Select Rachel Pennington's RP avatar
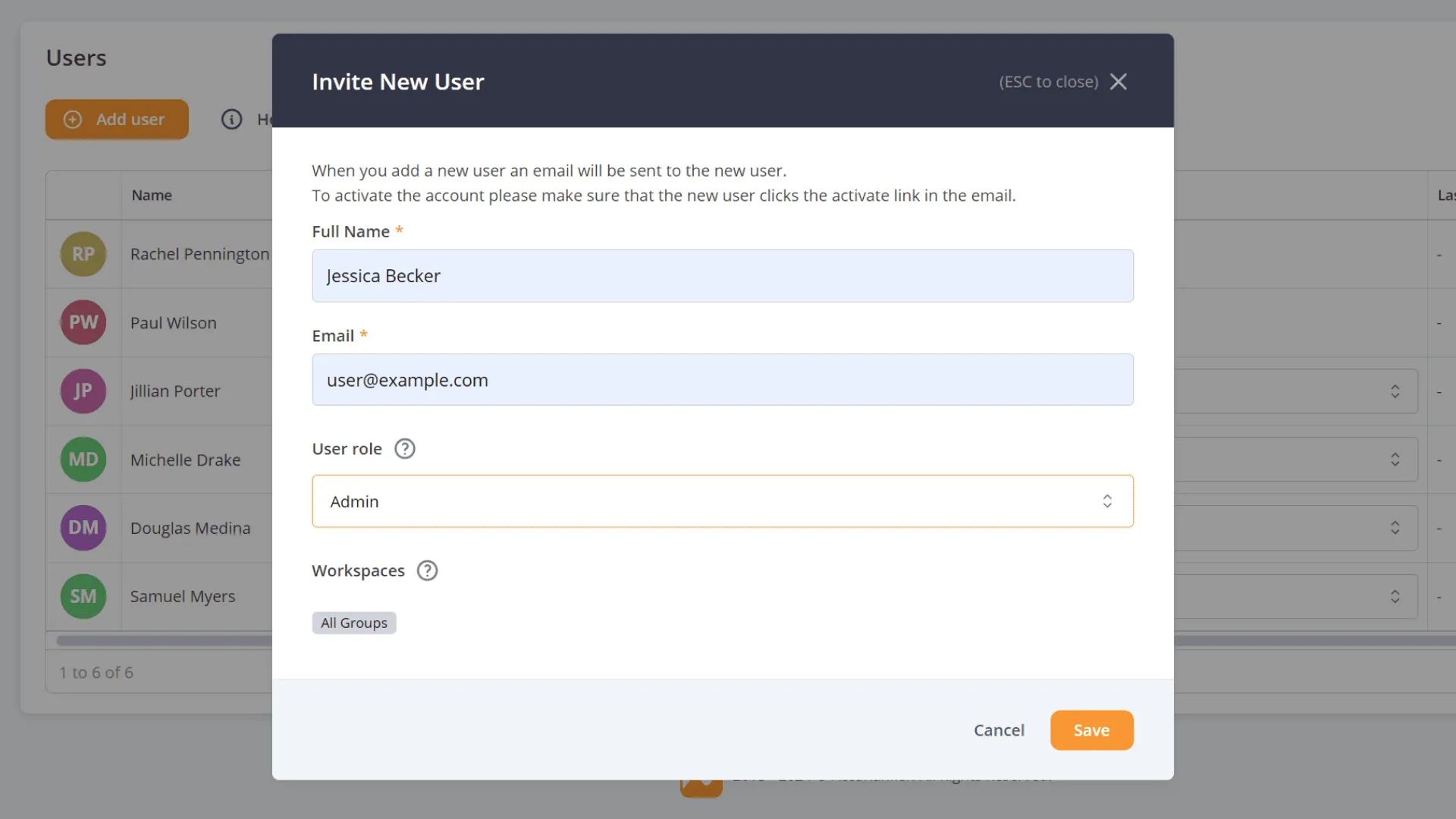The image size is (1456, 819). coord(83,254)
